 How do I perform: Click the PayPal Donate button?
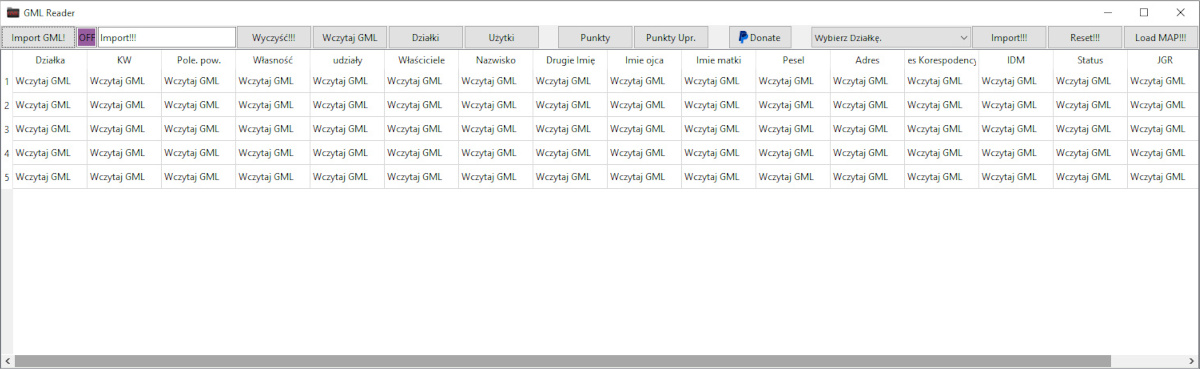[x=759, y=37]
